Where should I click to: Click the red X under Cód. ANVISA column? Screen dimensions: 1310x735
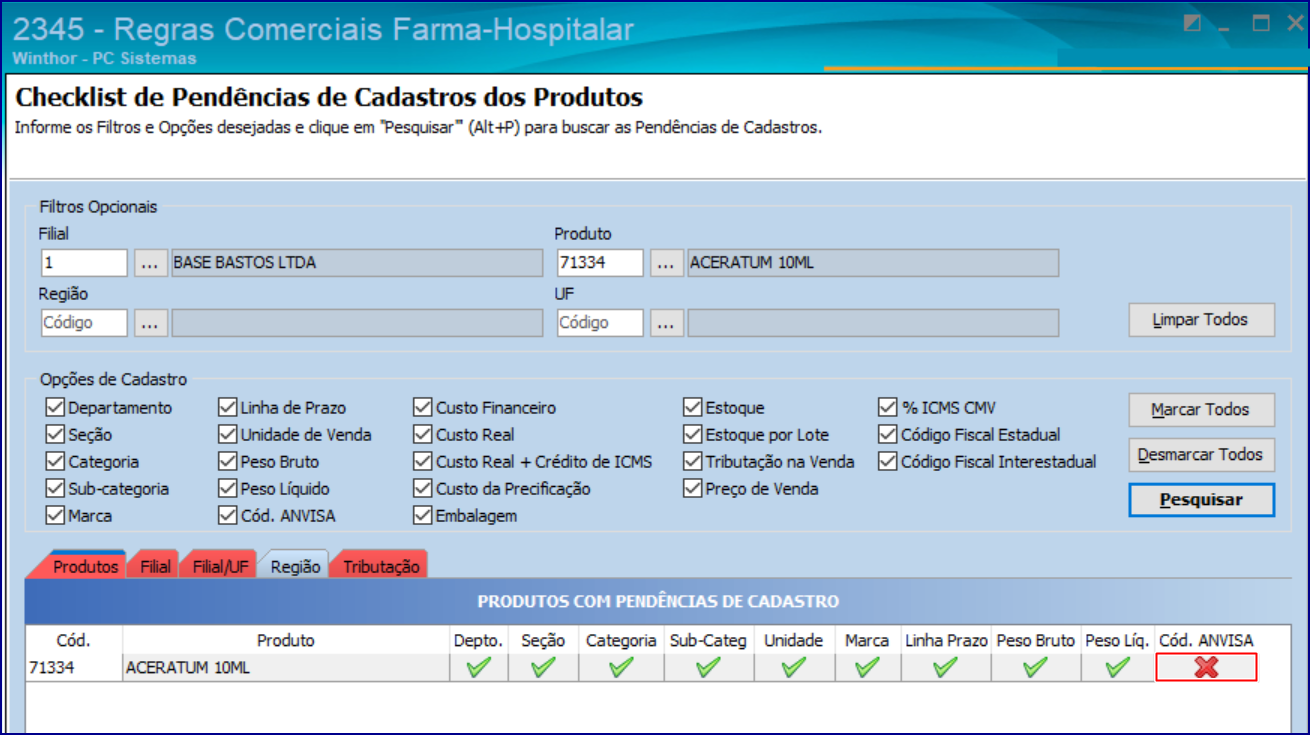1206,668
